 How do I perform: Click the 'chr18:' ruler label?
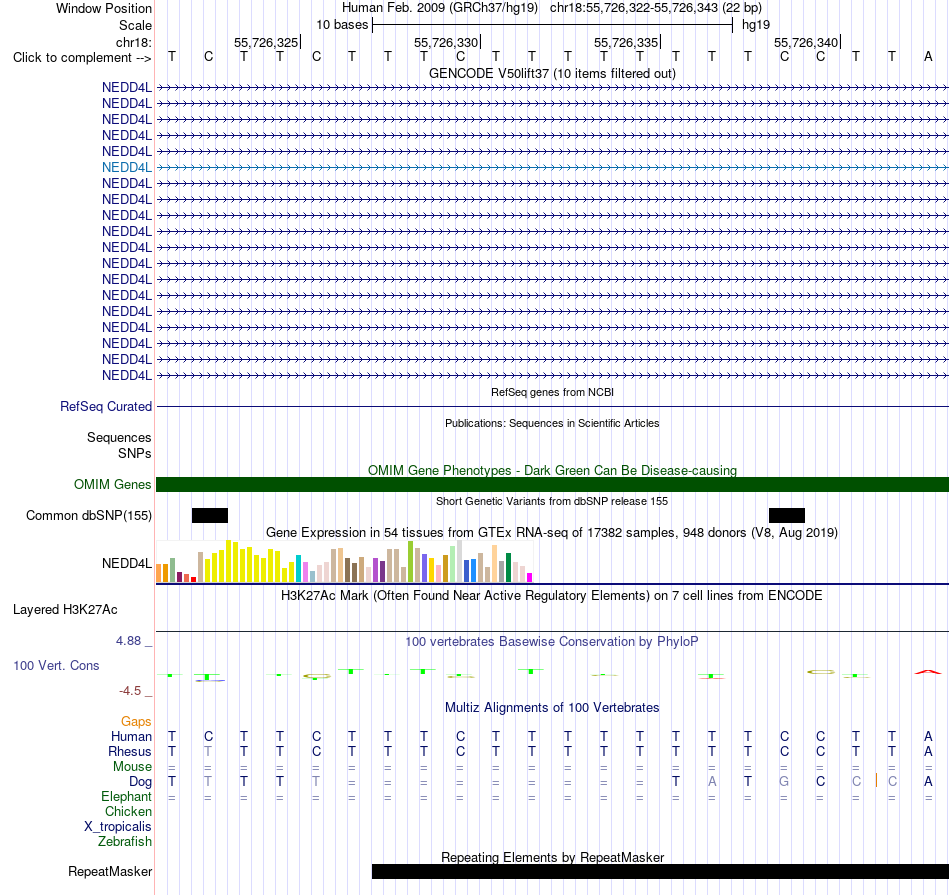tap(133, 42)
